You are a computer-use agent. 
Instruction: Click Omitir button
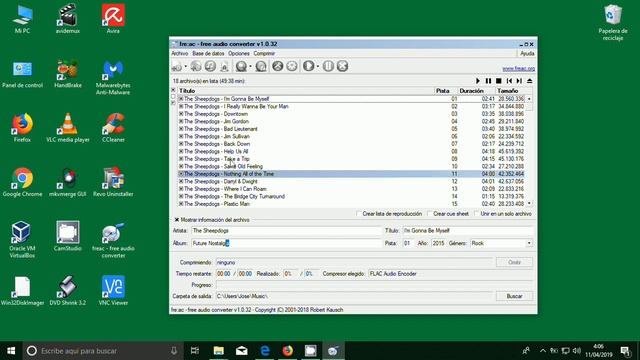click(514, 262)
